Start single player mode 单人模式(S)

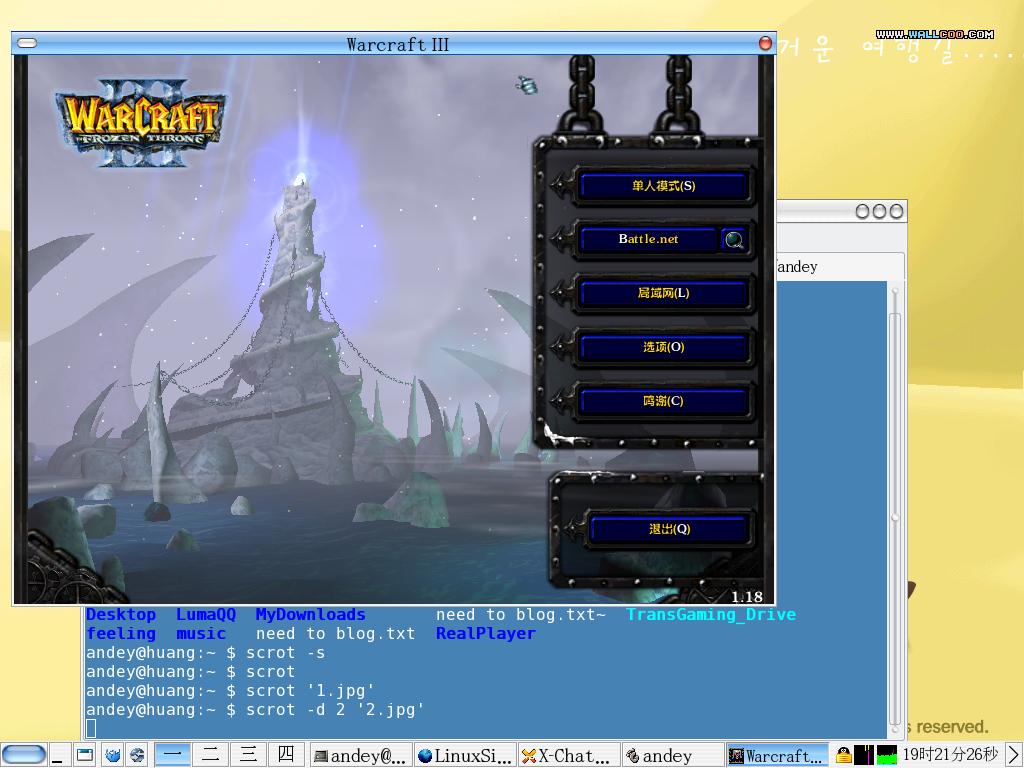pos(663,186)
